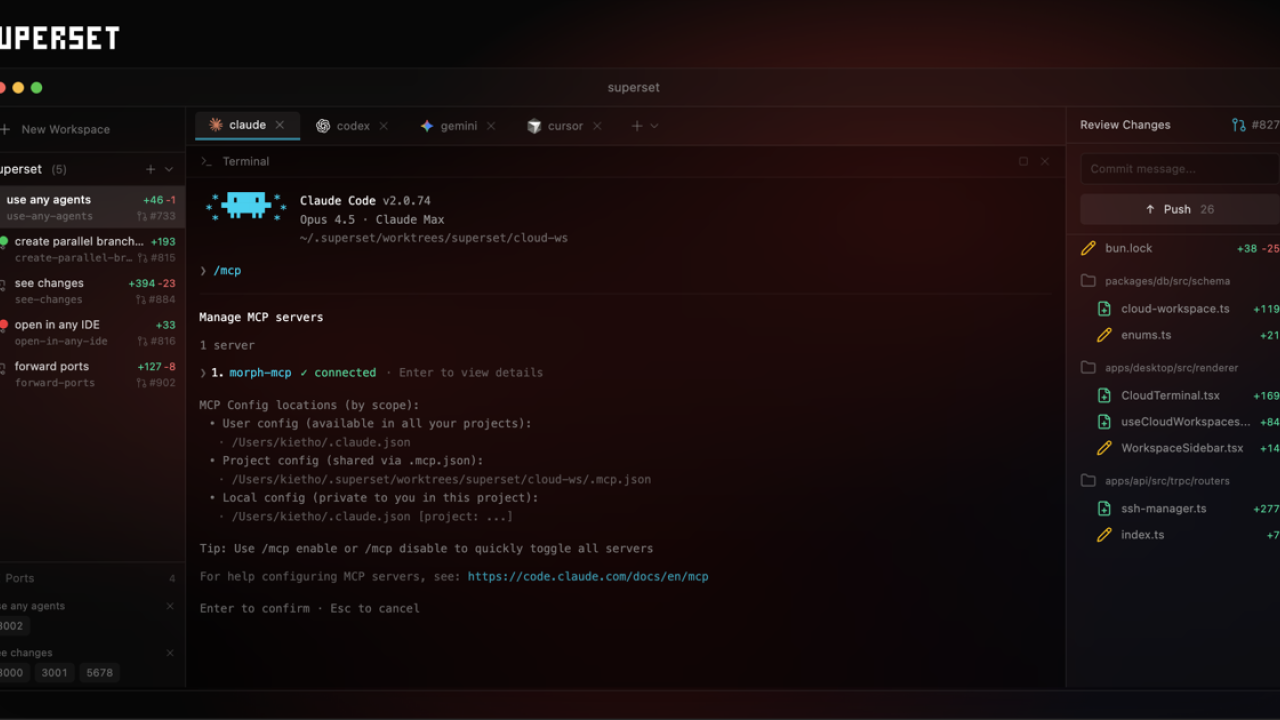Click index.ts modified pencil icon
This screenshot has width=1280, height=720.
[x=1104, y=535]
